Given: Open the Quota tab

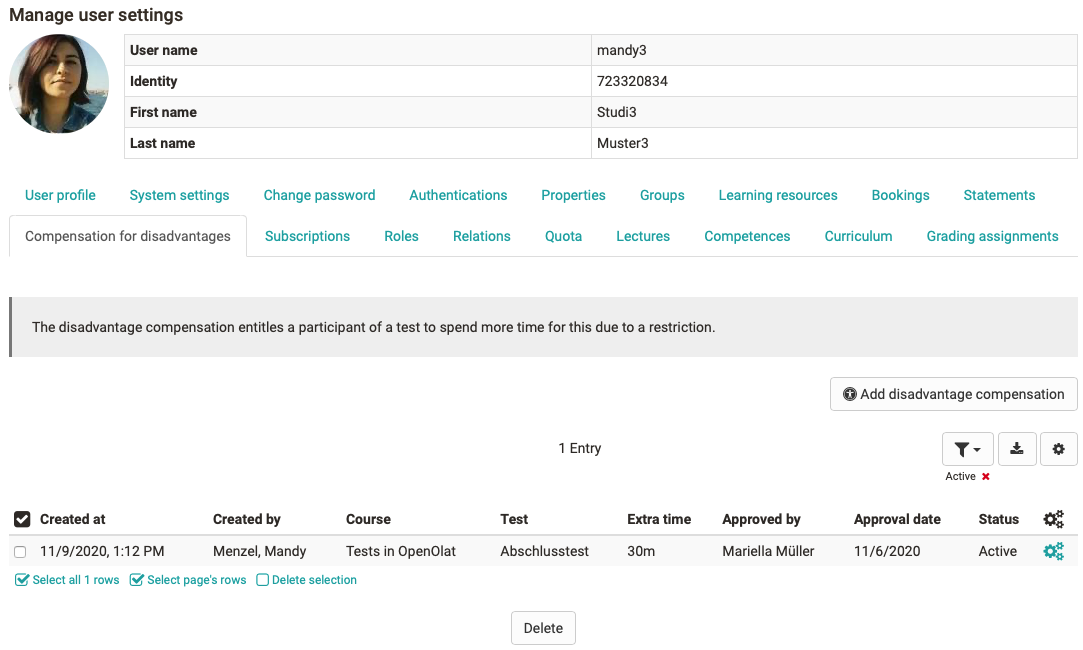Looking at the screenshot, I should [x=563, y=236].
